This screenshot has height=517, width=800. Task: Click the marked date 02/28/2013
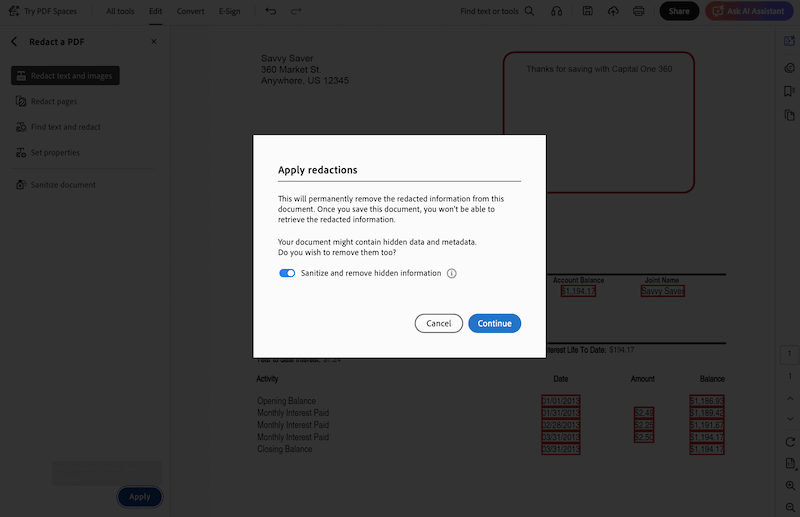point(561,425)
